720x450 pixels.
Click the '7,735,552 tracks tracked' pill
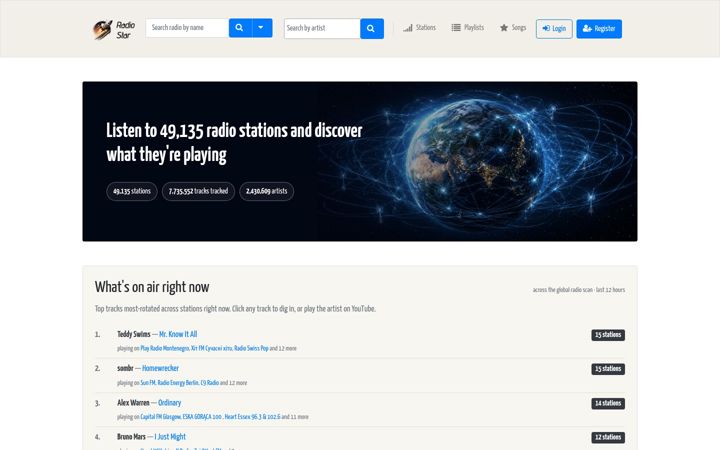pyautogui.click(x=198, y=191)
